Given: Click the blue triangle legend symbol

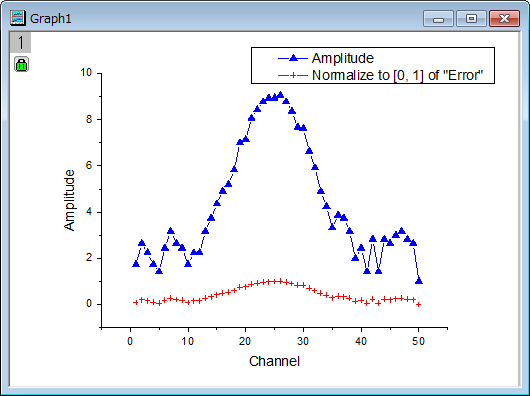Looking at the screenshot, I should [x=293, y=58].
